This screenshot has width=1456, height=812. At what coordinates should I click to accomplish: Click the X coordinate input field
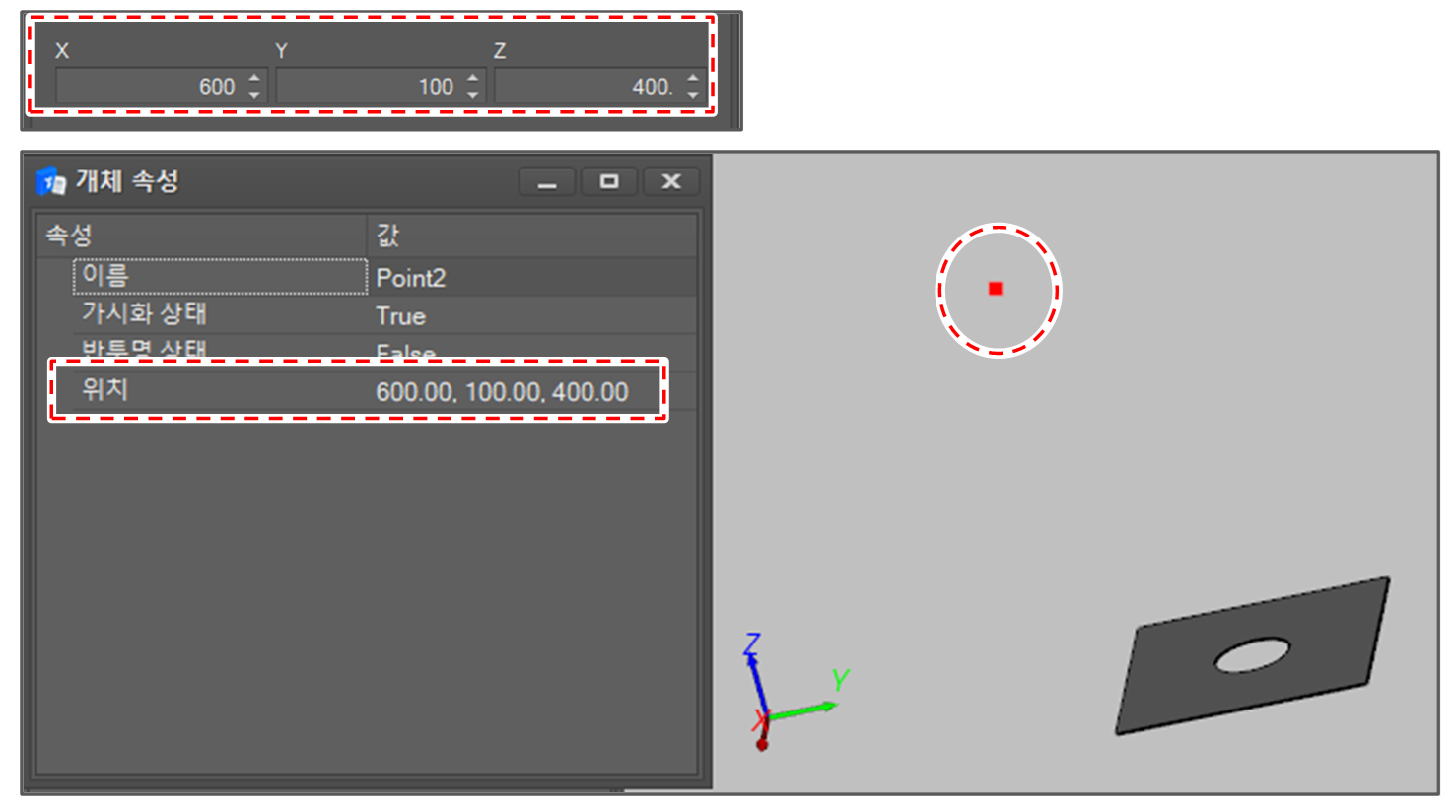tap(148, 87)
